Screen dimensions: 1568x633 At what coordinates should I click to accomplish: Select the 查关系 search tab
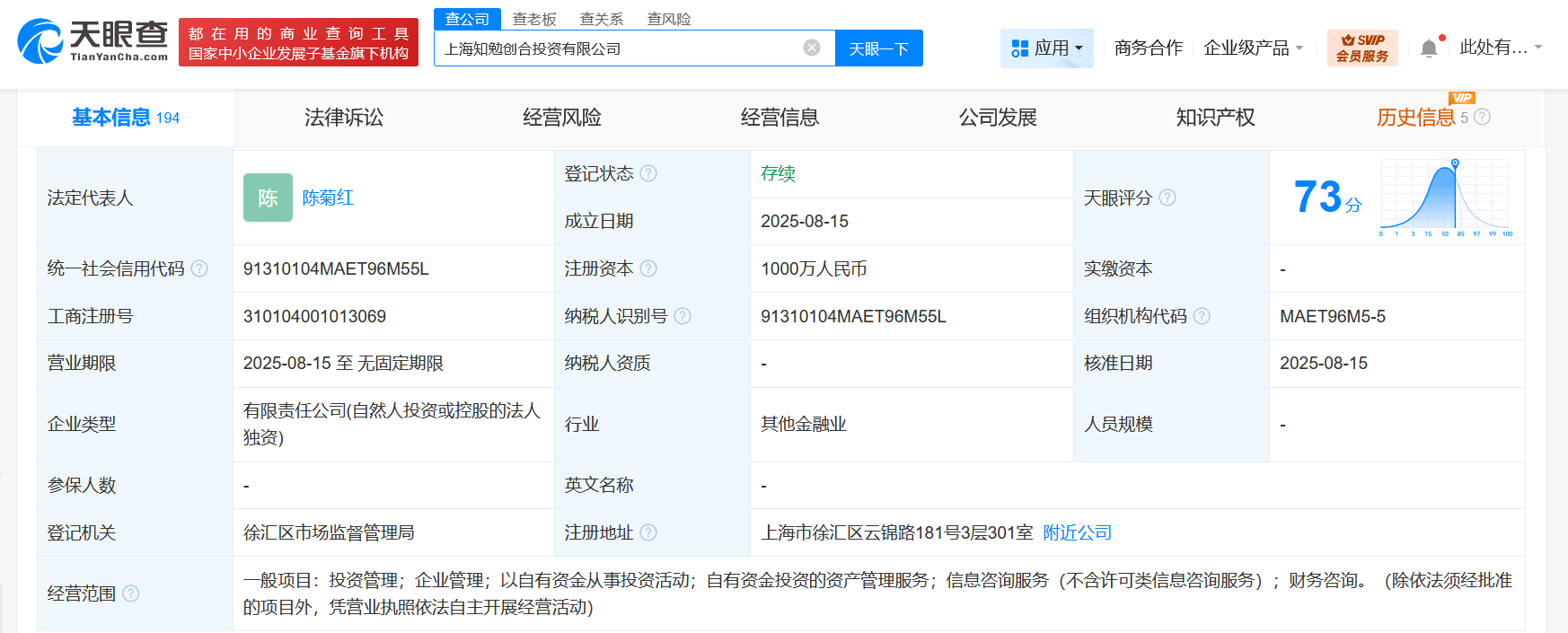(x=602, y=19)
